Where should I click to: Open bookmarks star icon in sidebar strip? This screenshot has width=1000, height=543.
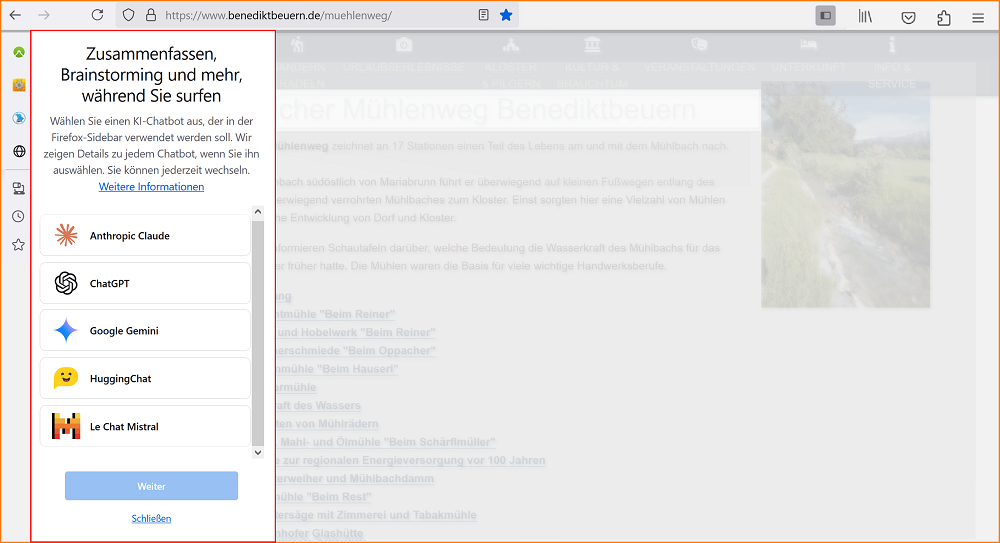click(18, 244)
